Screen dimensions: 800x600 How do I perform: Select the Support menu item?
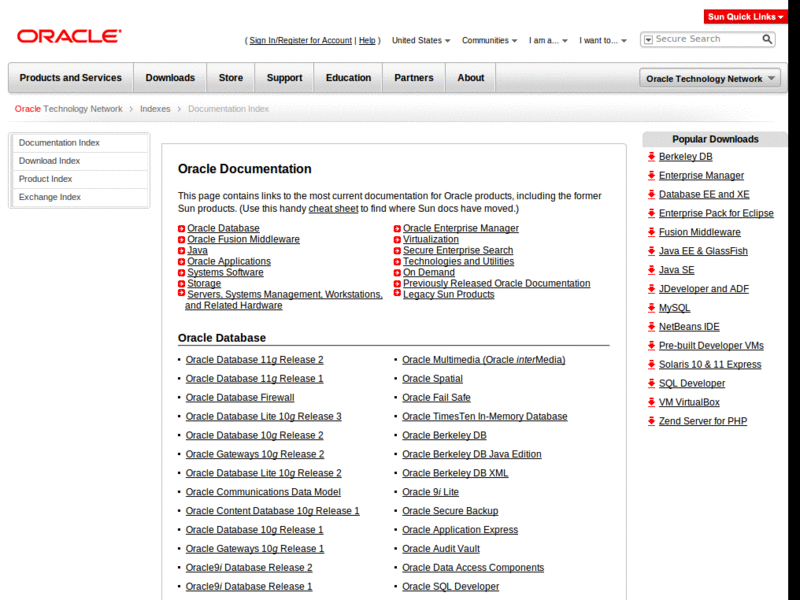tap(284, 78)
